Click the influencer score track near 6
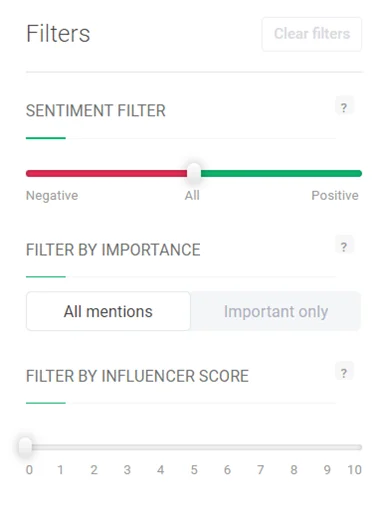 pyautogui.click(x=227, y=447)
